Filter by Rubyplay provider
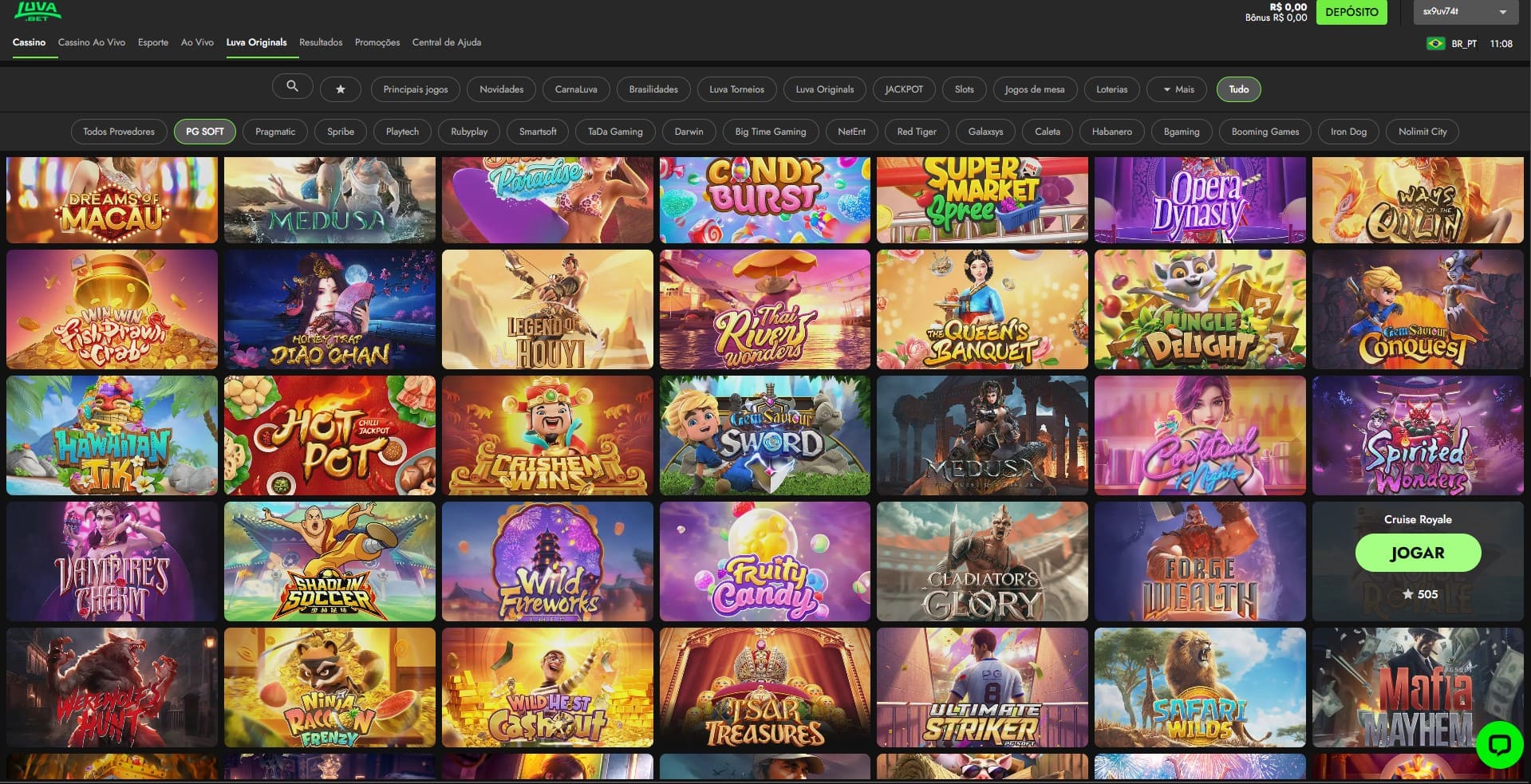1531x784 pixels. [469, 132]
